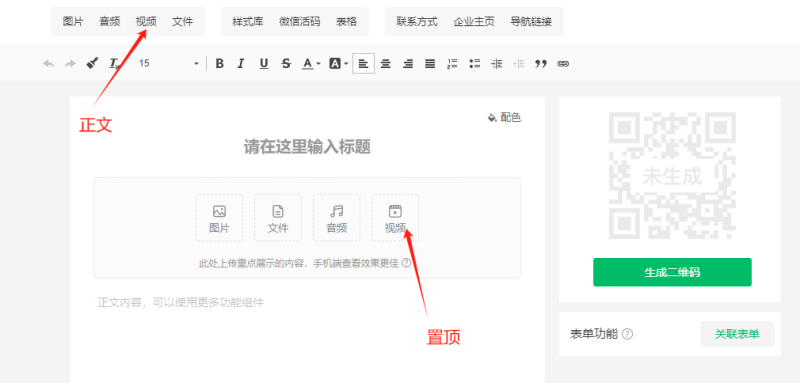Toggle bold formatting
Screen dimensions: 800x383
click(219, 64)
